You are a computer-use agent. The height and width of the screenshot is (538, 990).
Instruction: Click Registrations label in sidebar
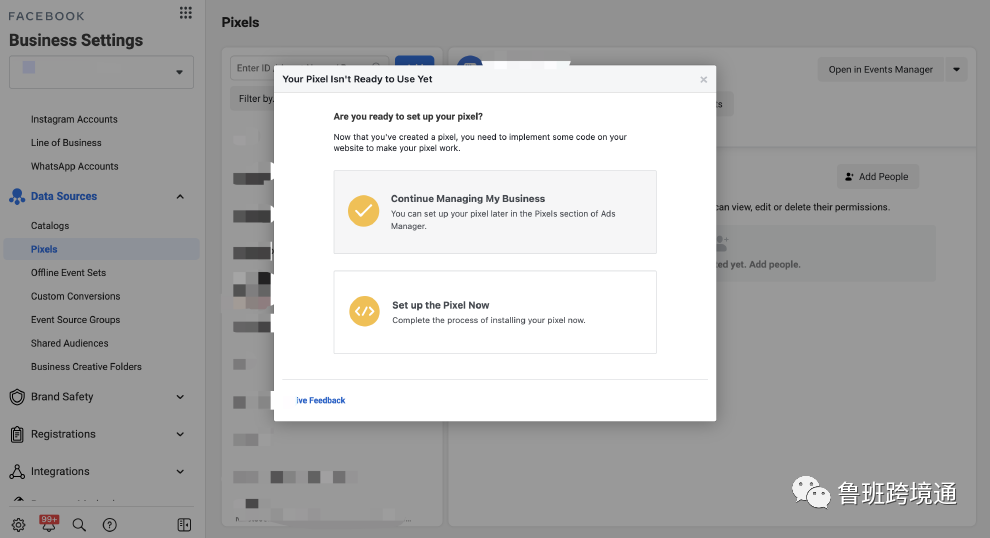click(63, 434)
